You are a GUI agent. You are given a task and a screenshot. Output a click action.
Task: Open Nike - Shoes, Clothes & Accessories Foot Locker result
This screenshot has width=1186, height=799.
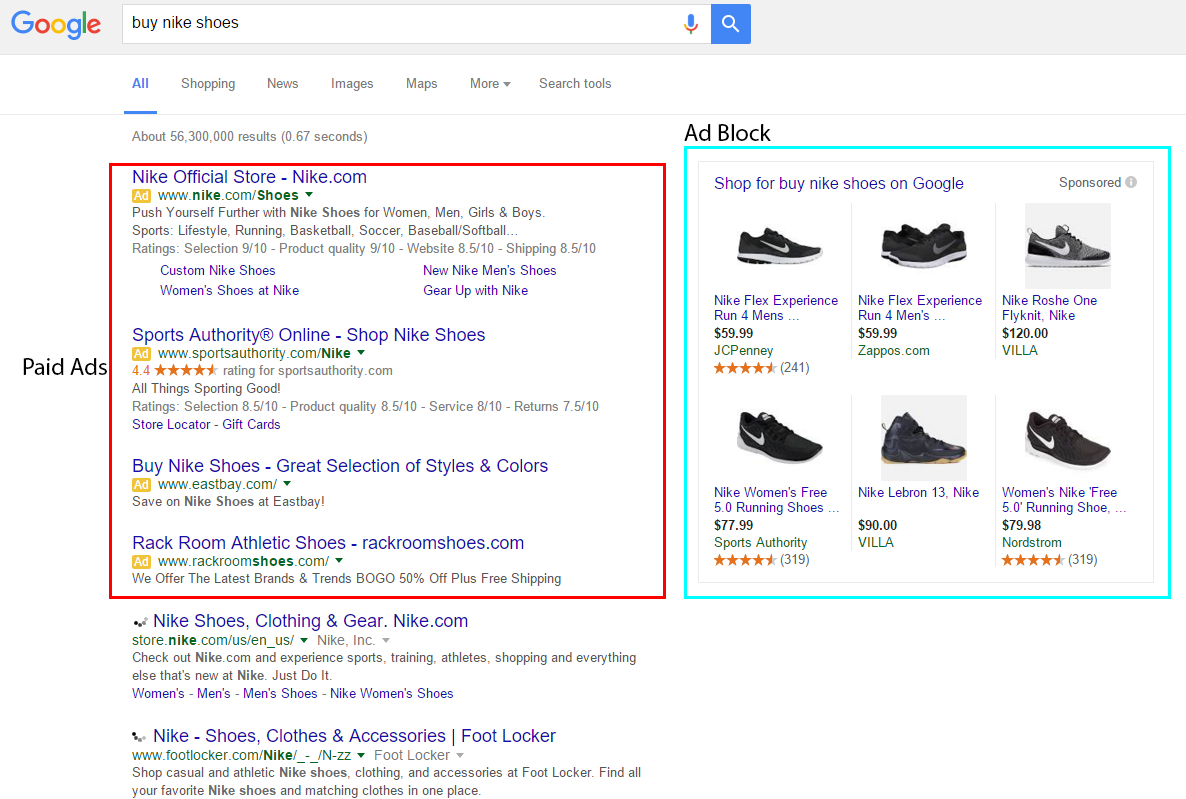click(354, 736)
